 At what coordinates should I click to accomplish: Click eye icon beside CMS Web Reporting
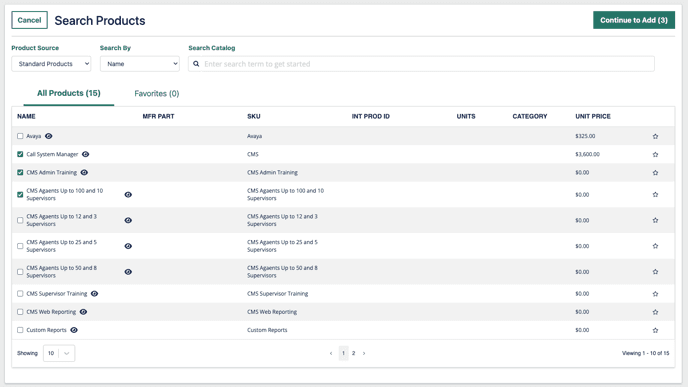[83, 312]
